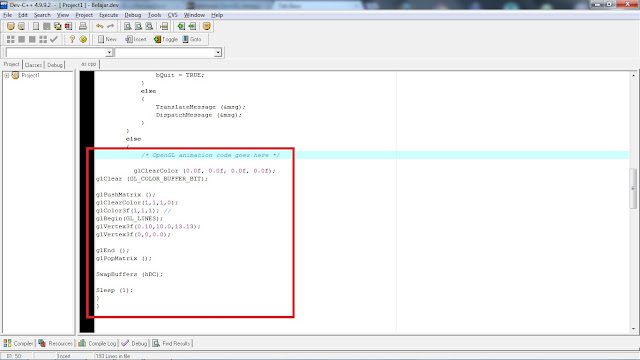Screen dimensions: 640x360
Task: Open the Help menu
Action: 217,15
